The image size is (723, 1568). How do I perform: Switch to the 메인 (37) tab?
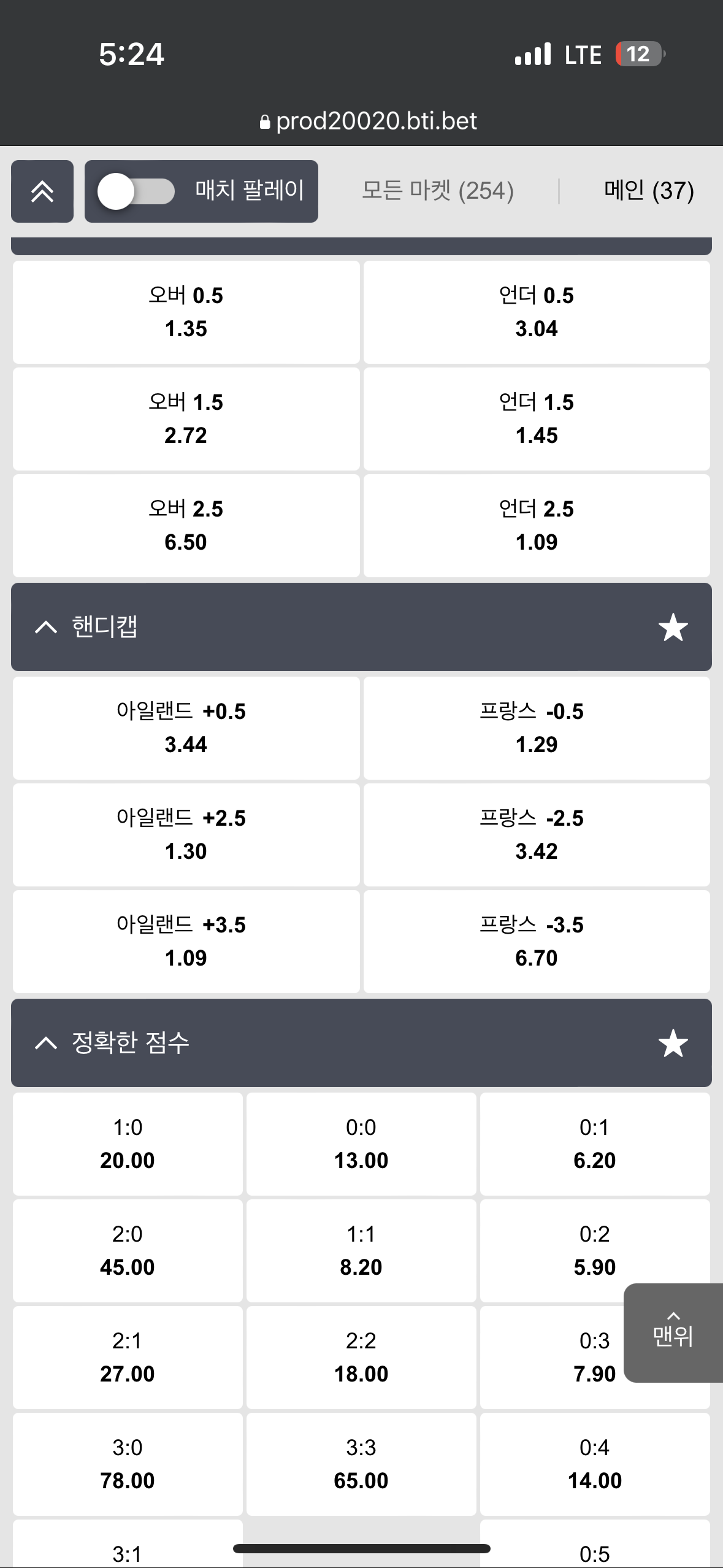click(649, 191)
